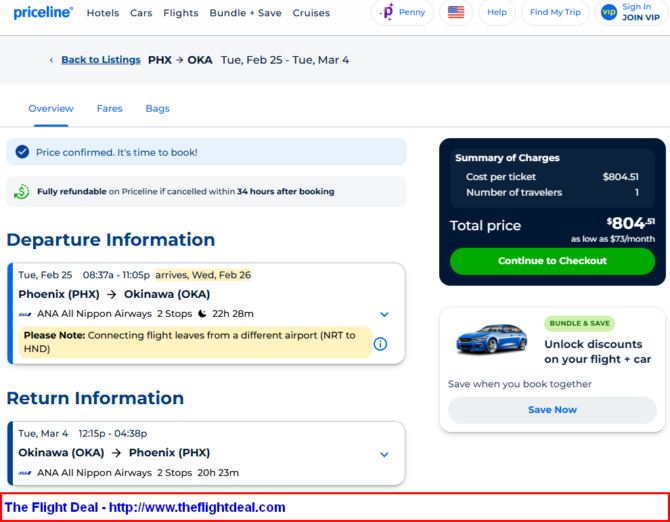Switch to the Fares tab
The height and width of the screenshot is (522, 670).
pos(109,109)
